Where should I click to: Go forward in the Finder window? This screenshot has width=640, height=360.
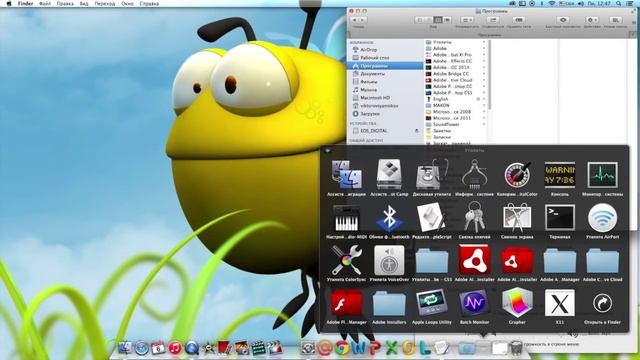pyautogui.click(x=362, y=20)
